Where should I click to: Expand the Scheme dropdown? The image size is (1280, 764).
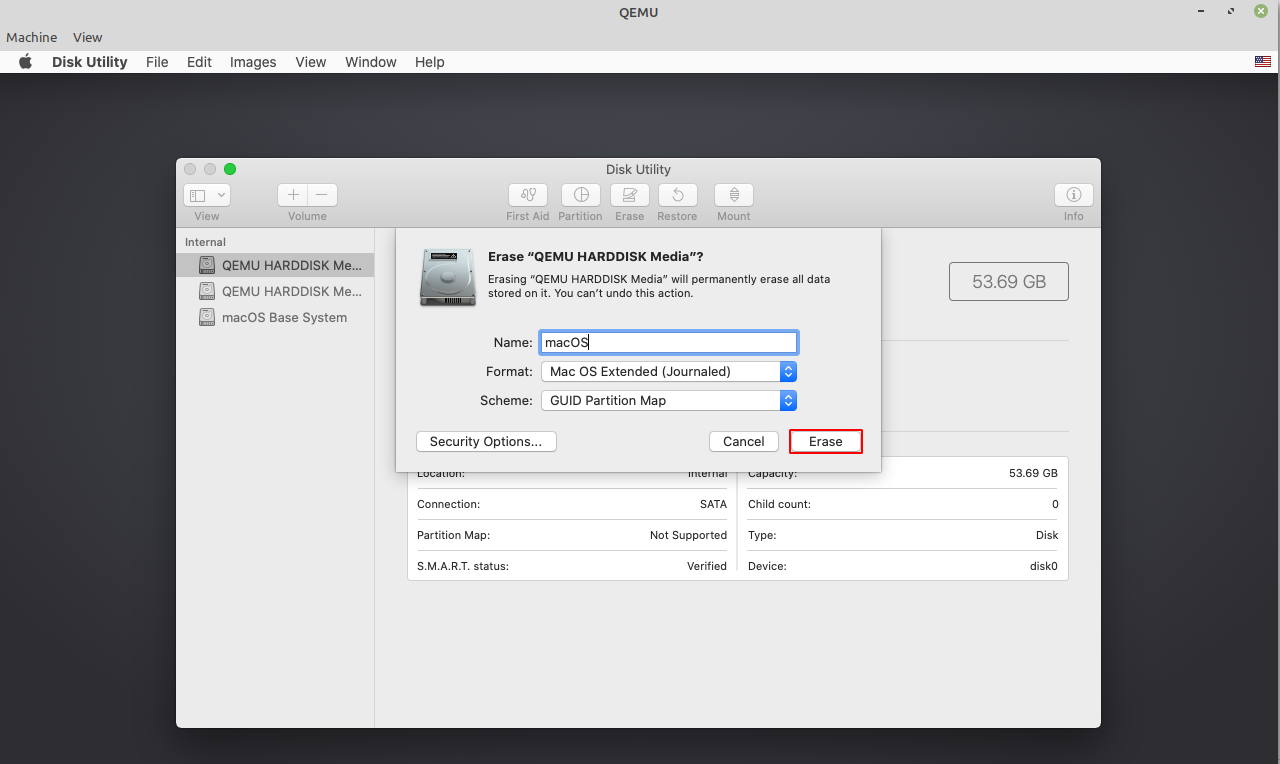(668, 400)
